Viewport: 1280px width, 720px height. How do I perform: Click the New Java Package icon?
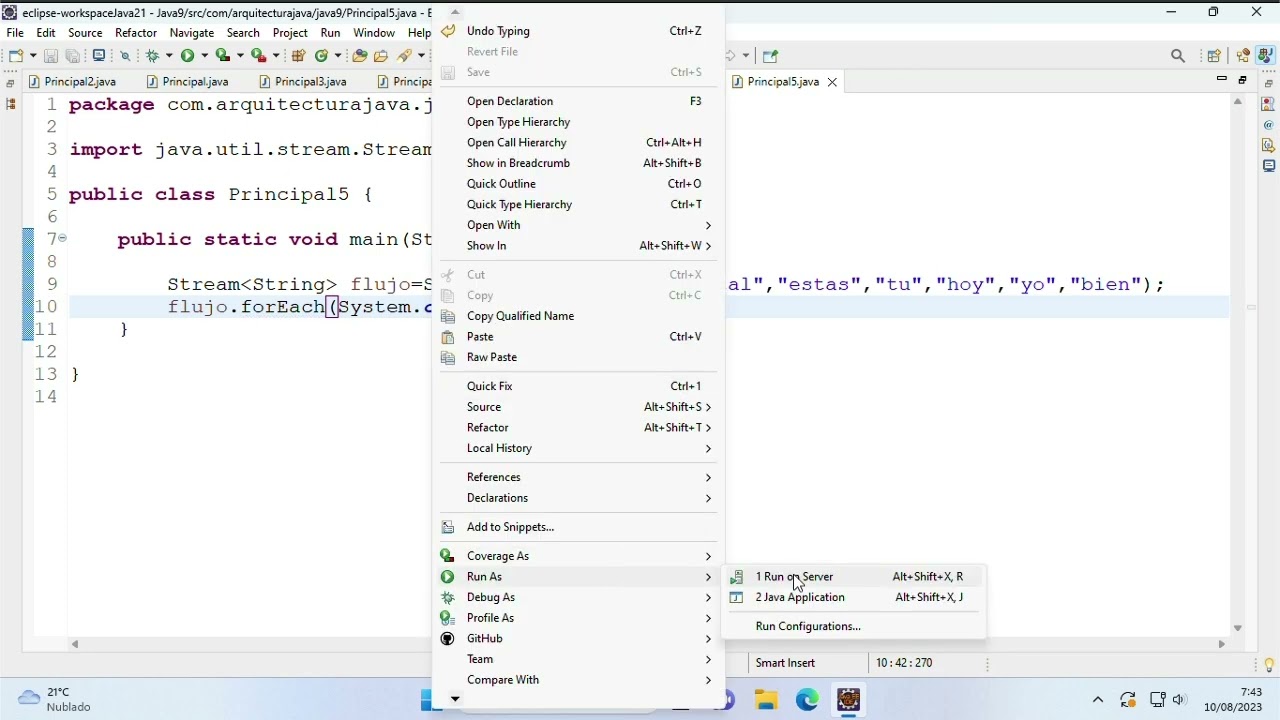pyautogui.click(x=298, y=56)
